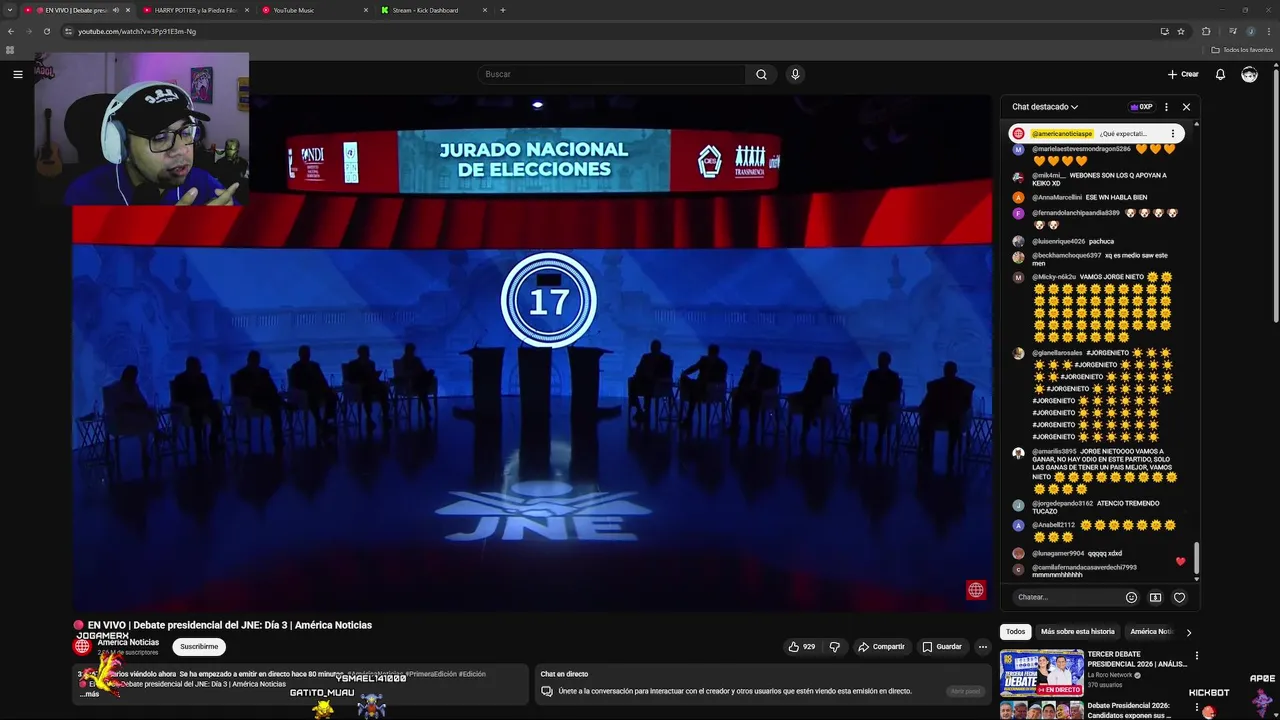Open more actions ellipsis under video
This screenshot has height=720, width=1280.
982,647
